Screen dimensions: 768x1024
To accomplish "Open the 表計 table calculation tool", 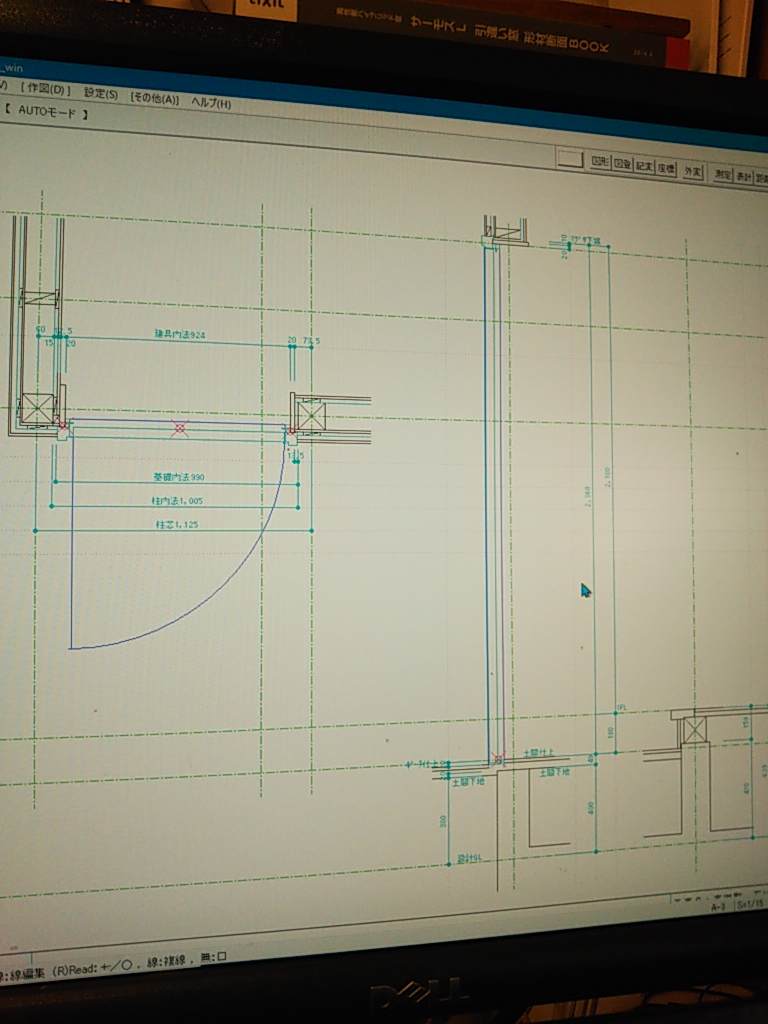I will click(x=745, y=177).
